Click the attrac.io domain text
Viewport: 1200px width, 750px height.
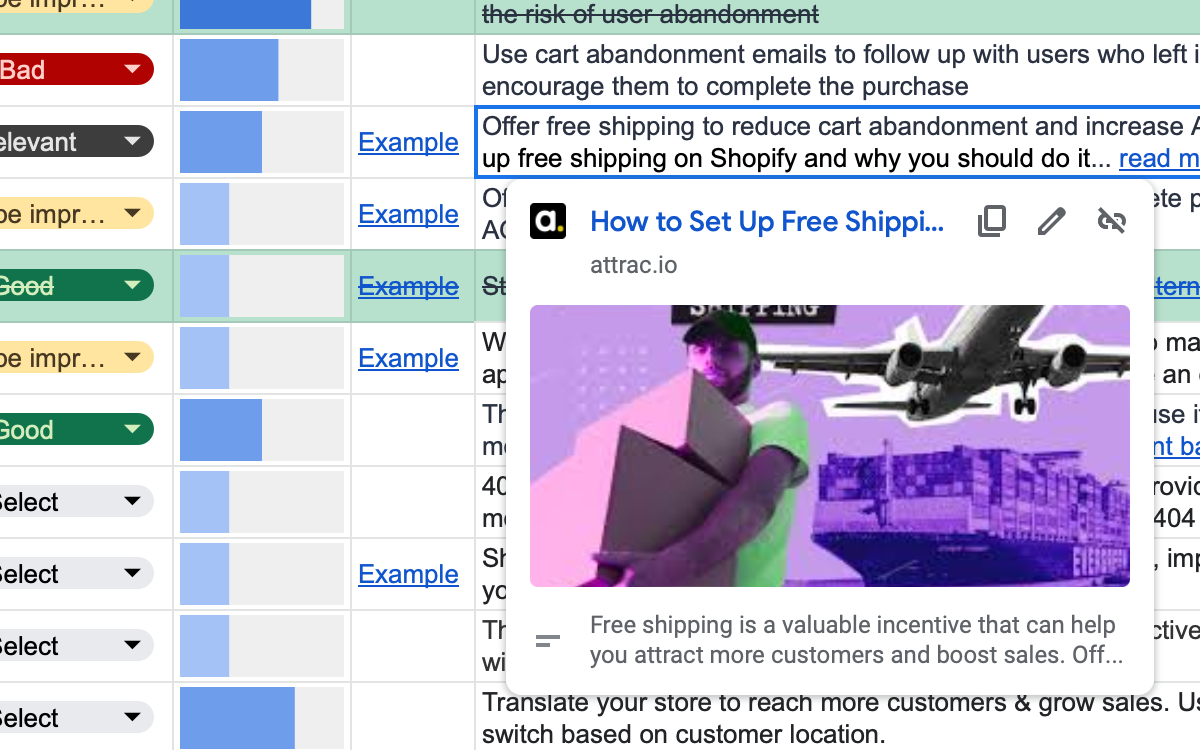[633, 265]
